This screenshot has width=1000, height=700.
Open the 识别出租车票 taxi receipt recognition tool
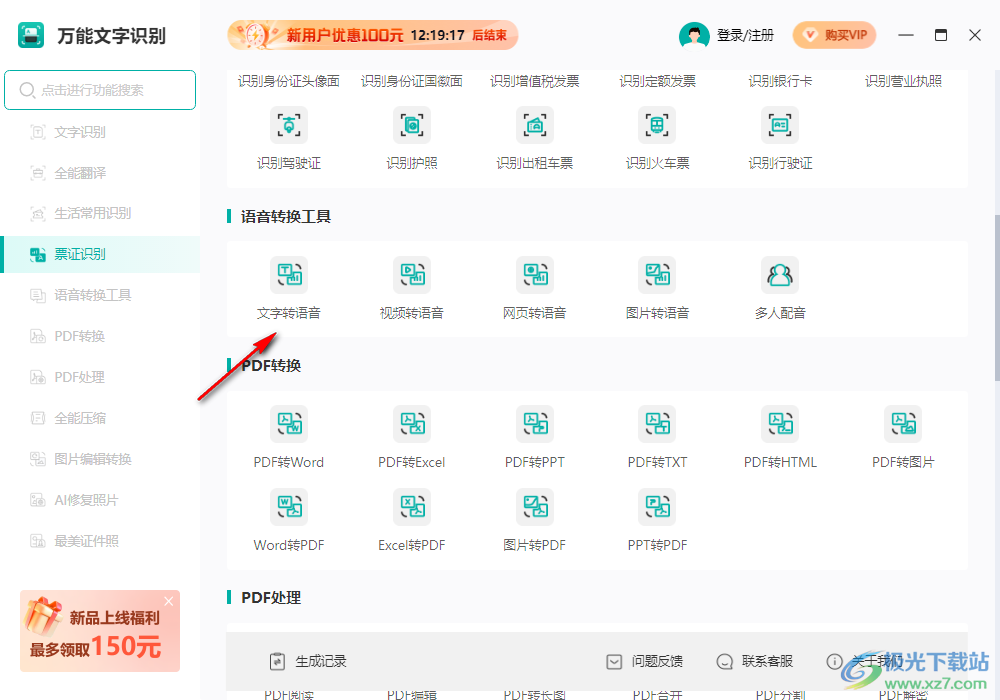(534, 139)
